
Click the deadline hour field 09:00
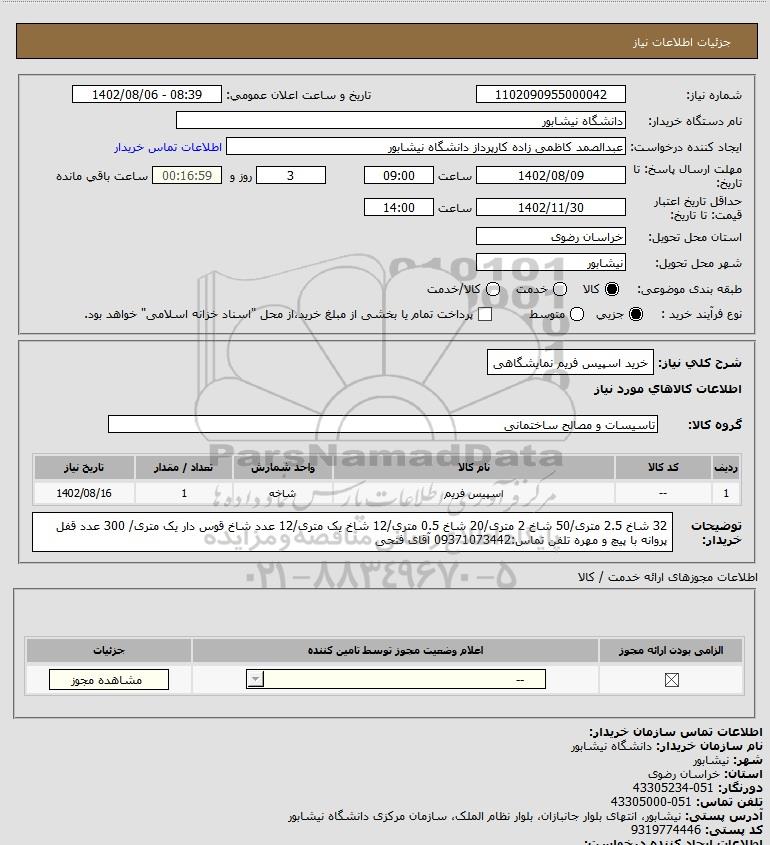399,175
